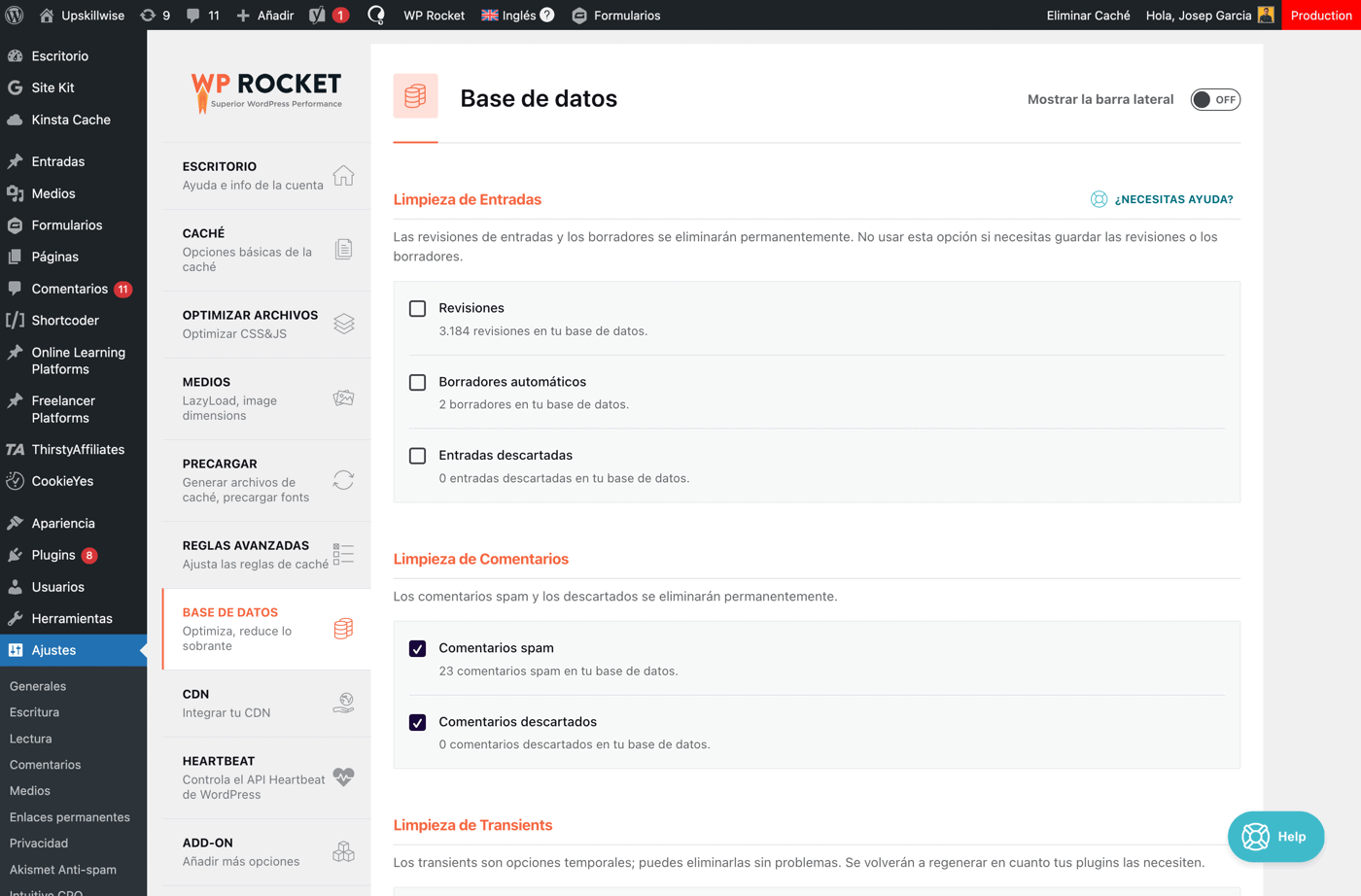Screen dimensions: 1361x896
Task: Click the ¿NECESITAS AYUDA? link
Action: [1173, 199]
